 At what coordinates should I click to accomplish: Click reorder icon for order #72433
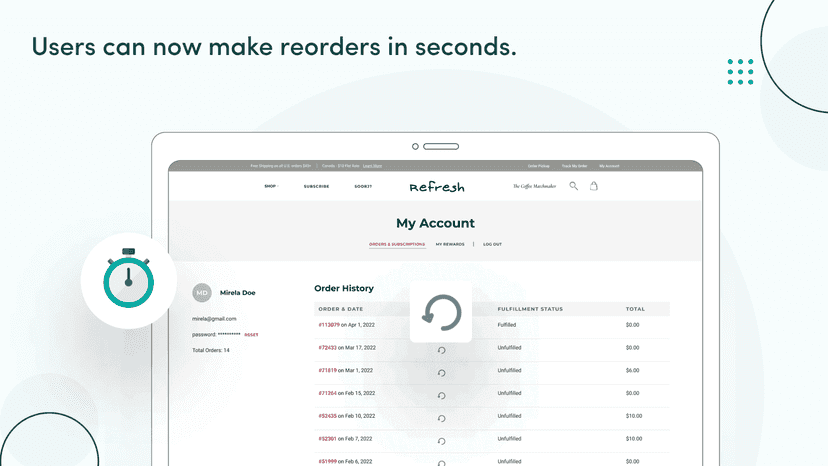click(441, 350)
